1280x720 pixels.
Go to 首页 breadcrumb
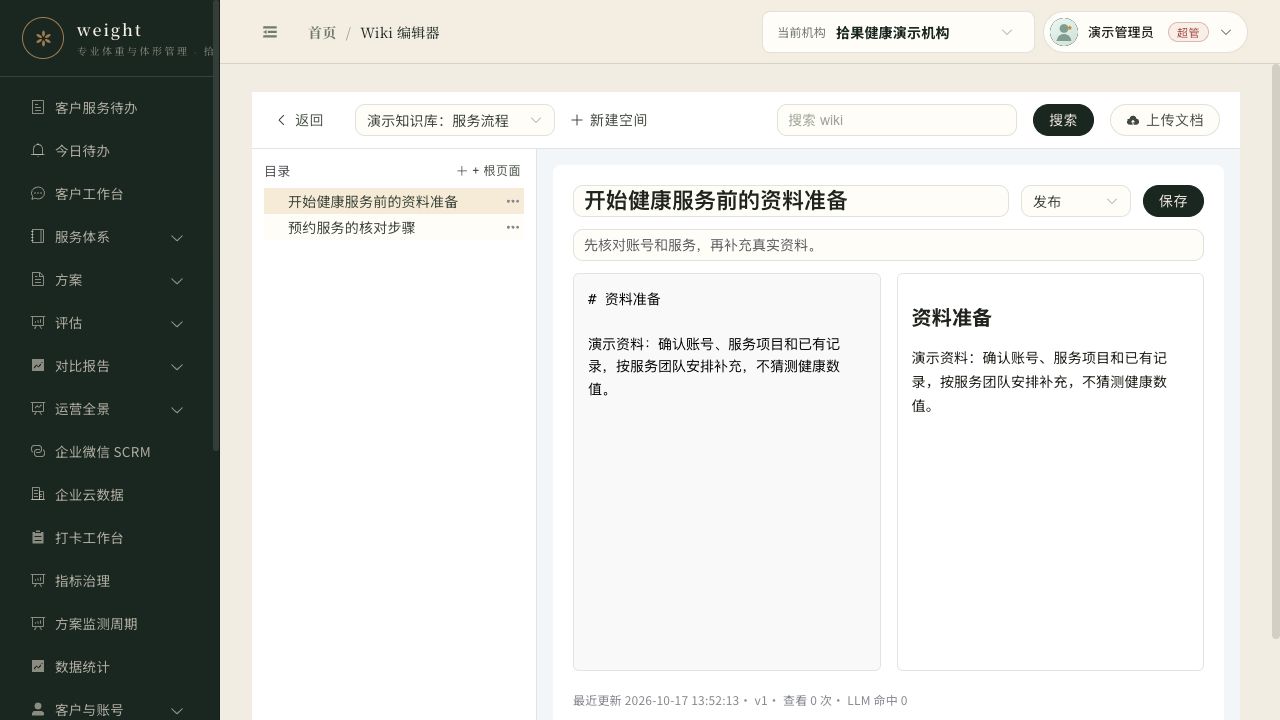322,32
